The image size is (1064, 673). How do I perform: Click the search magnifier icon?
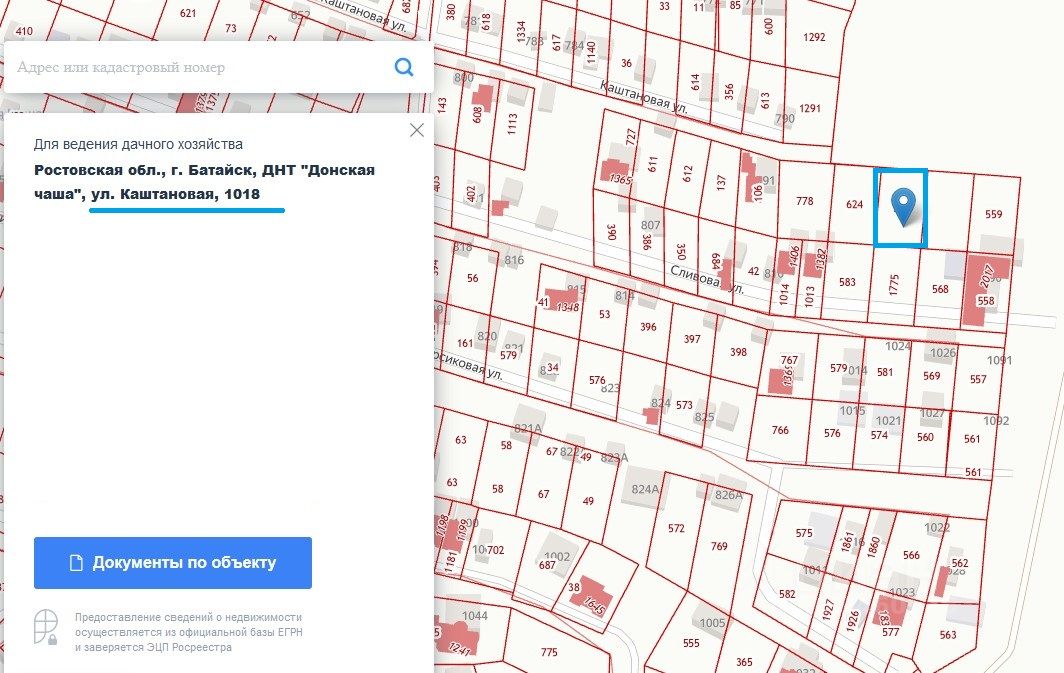[x=404, y=67]
